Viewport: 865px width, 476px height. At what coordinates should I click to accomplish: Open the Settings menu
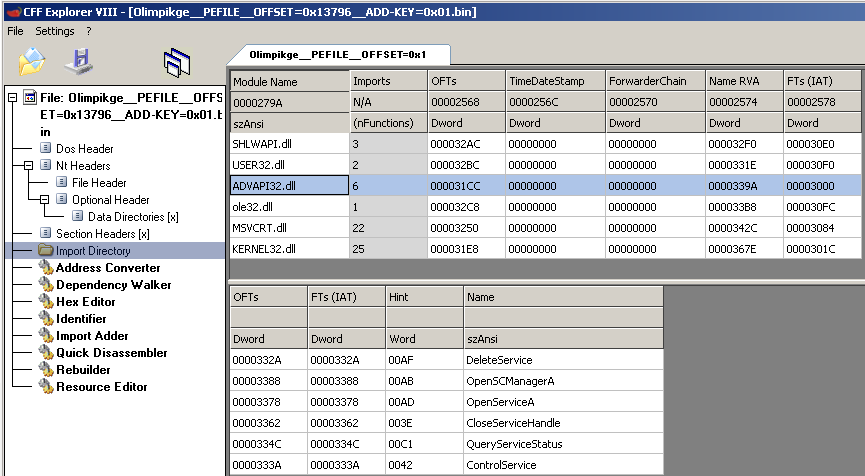[55, 31]
